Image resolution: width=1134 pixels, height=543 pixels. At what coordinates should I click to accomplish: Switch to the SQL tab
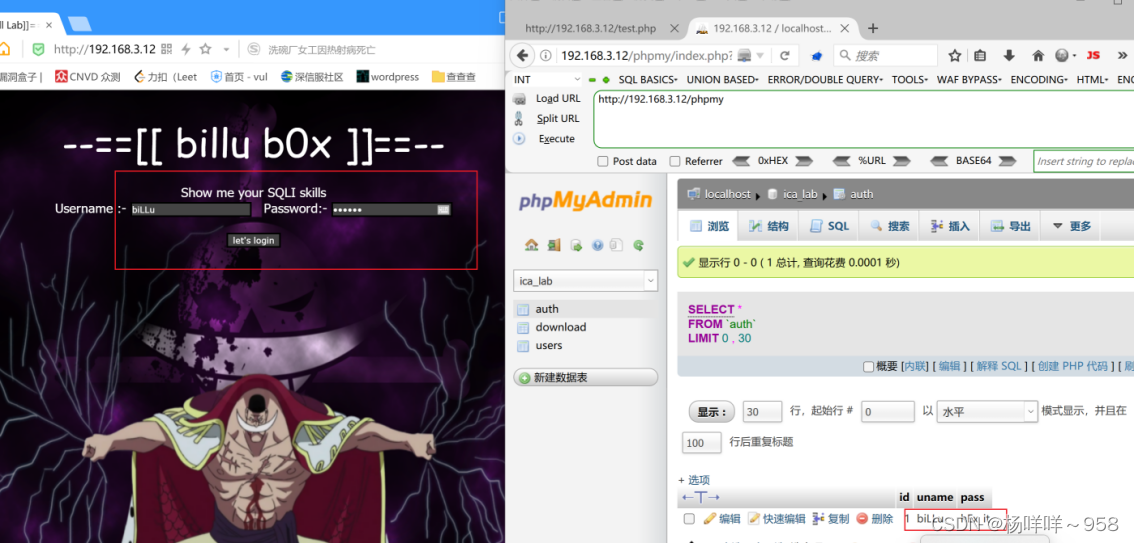coord(829,226)
